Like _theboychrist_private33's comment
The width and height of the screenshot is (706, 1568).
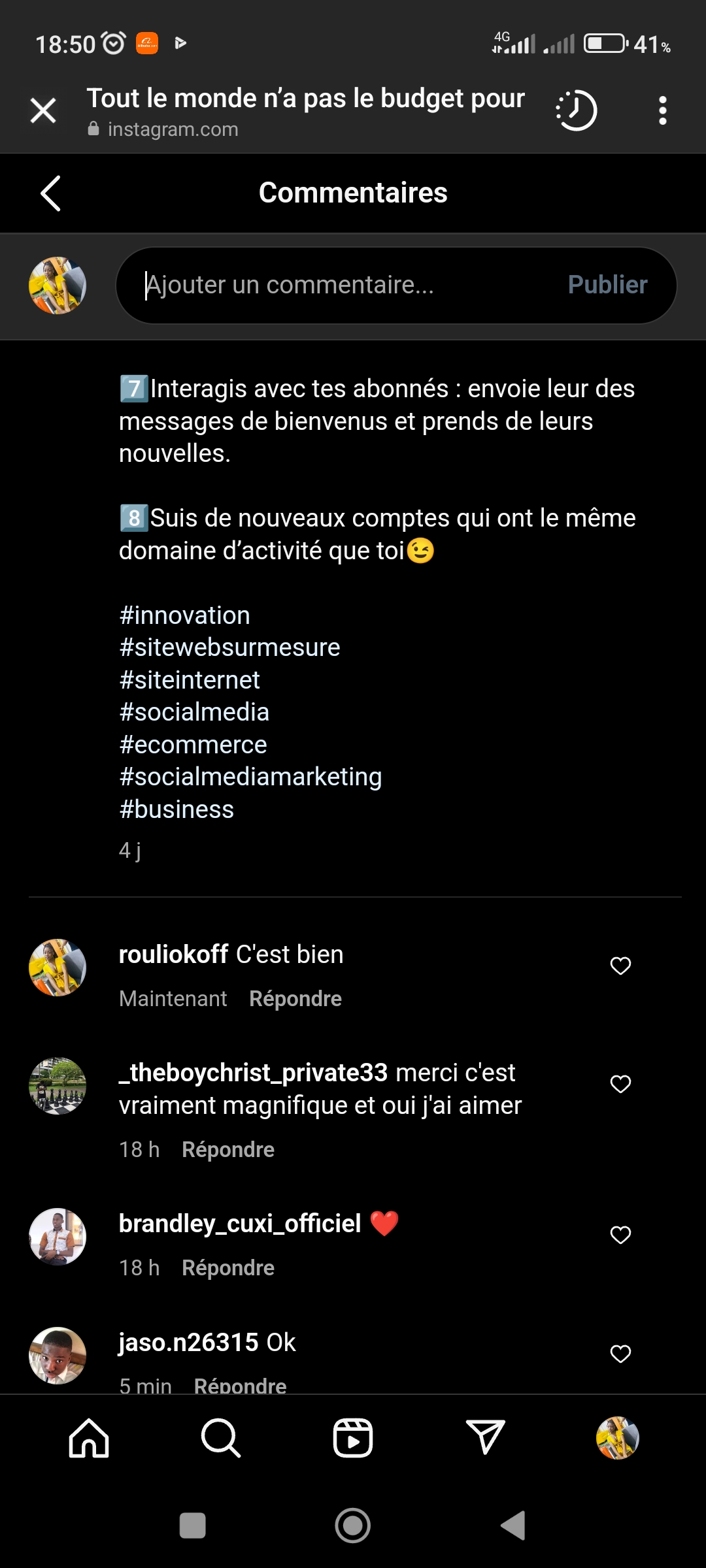point(620,1084)
